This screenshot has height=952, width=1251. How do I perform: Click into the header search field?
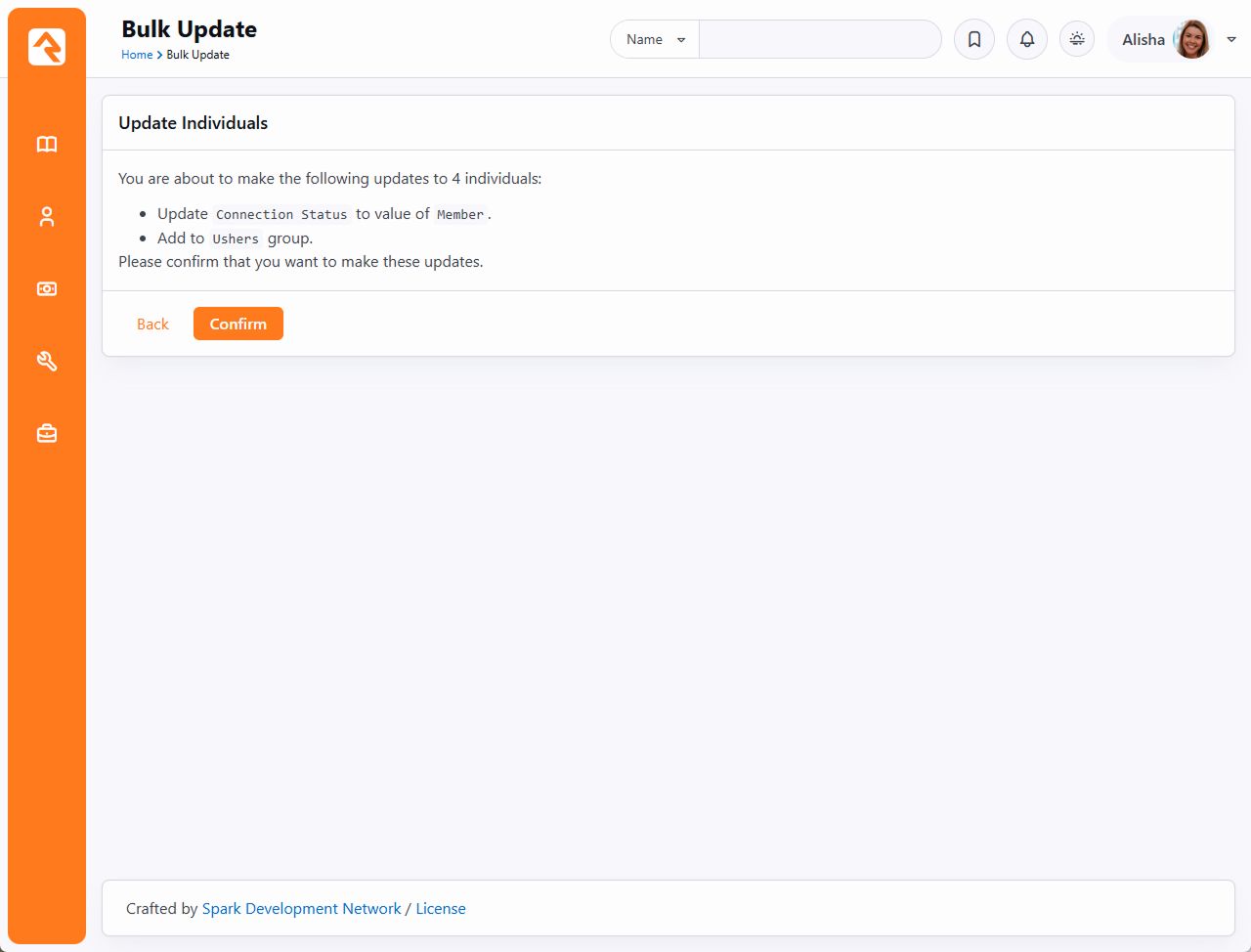tap(819, 40)
